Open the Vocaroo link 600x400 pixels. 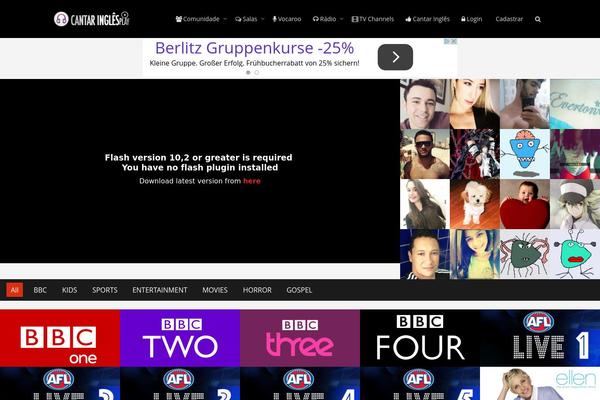coord(287,19)
